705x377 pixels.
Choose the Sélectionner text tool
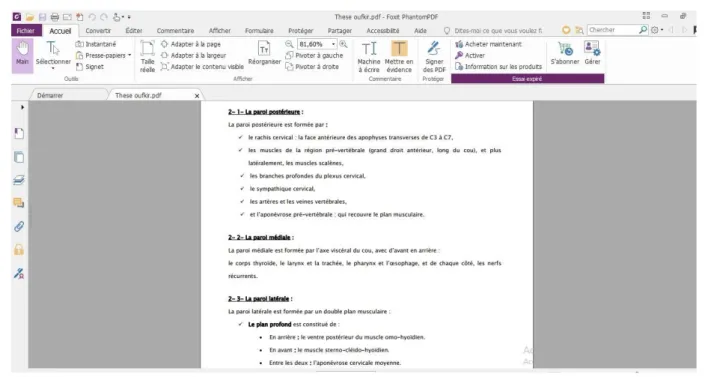[x=53, y=55]
